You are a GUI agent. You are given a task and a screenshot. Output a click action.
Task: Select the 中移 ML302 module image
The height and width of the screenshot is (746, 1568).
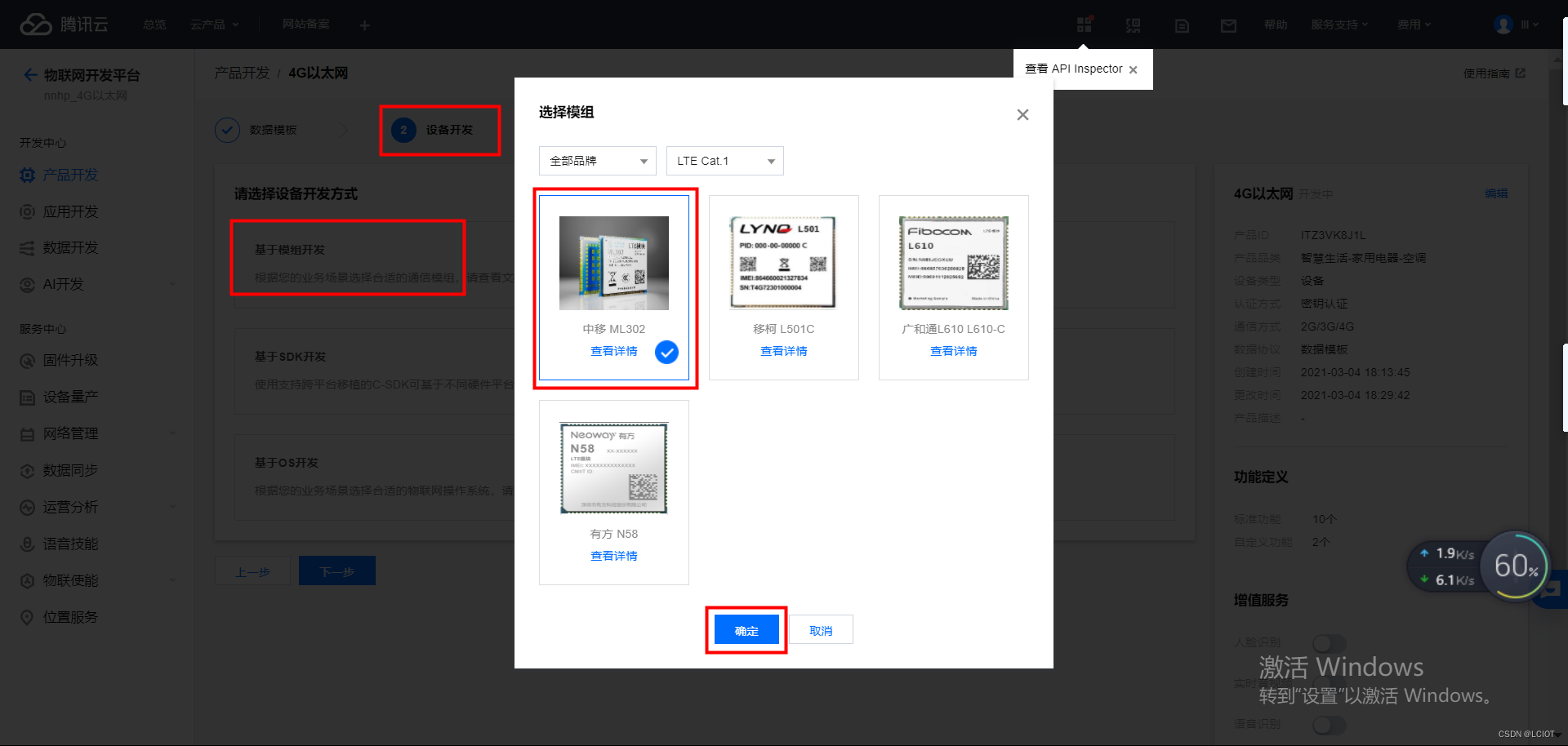coord(614,263)
